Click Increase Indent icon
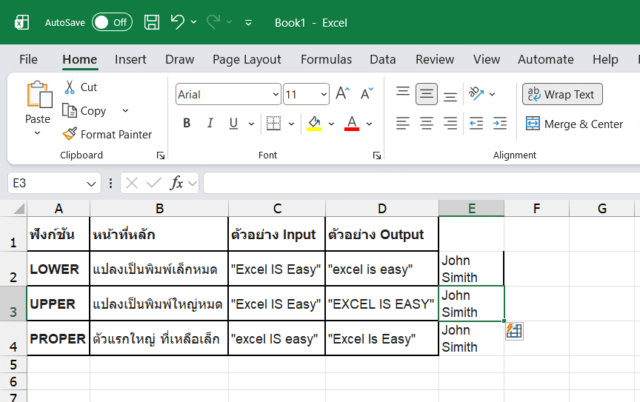Screen dimensions: 640x402 (500, 123)
